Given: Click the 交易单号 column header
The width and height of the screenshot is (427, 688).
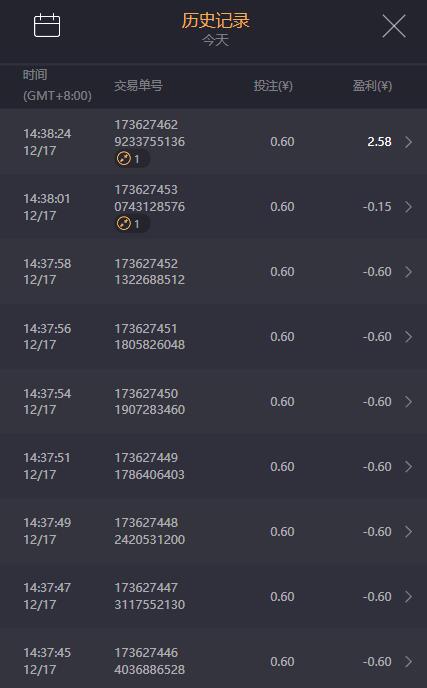Looking at the screenshot, I should coord(138,85).
